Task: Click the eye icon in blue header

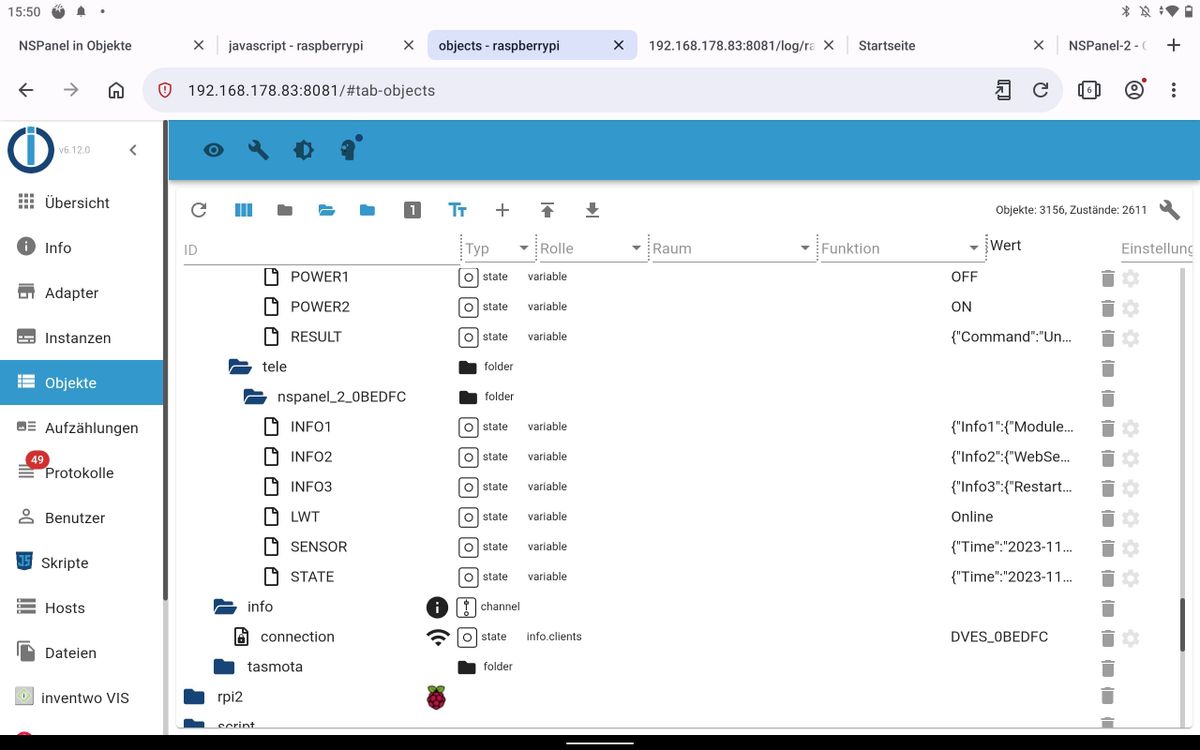Action: tap(213, 150)
